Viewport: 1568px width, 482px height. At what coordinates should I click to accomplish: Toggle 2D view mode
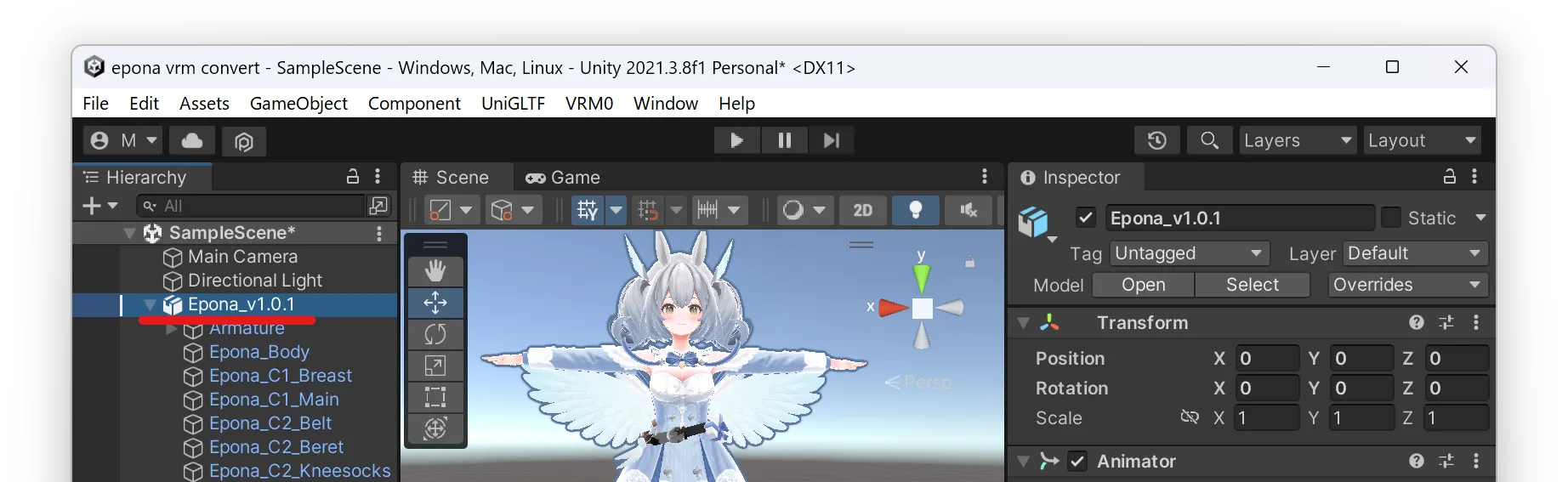(862, 210)
